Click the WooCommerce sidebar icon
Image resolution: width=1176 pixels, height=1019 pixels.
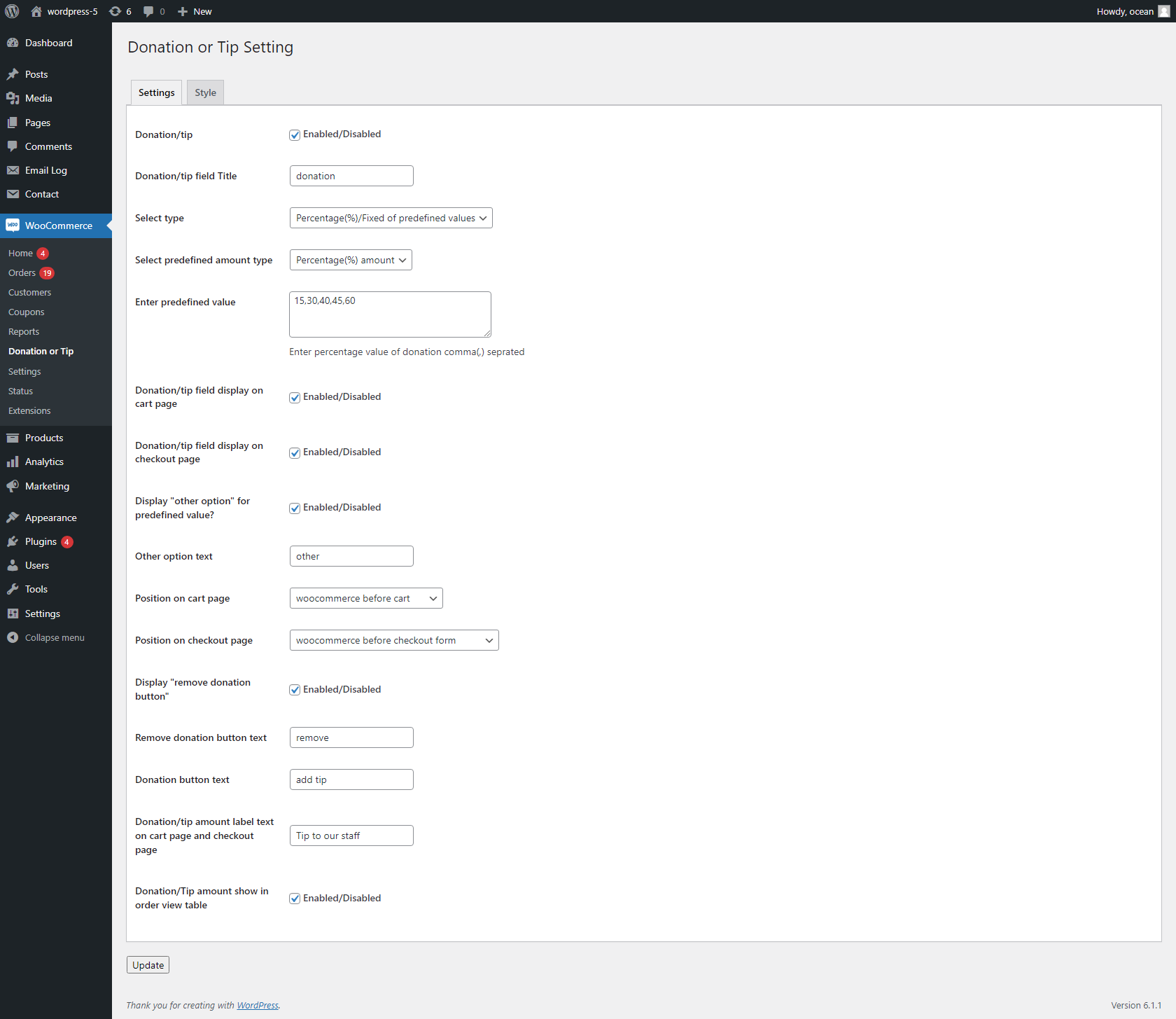[x=13, y=225]
